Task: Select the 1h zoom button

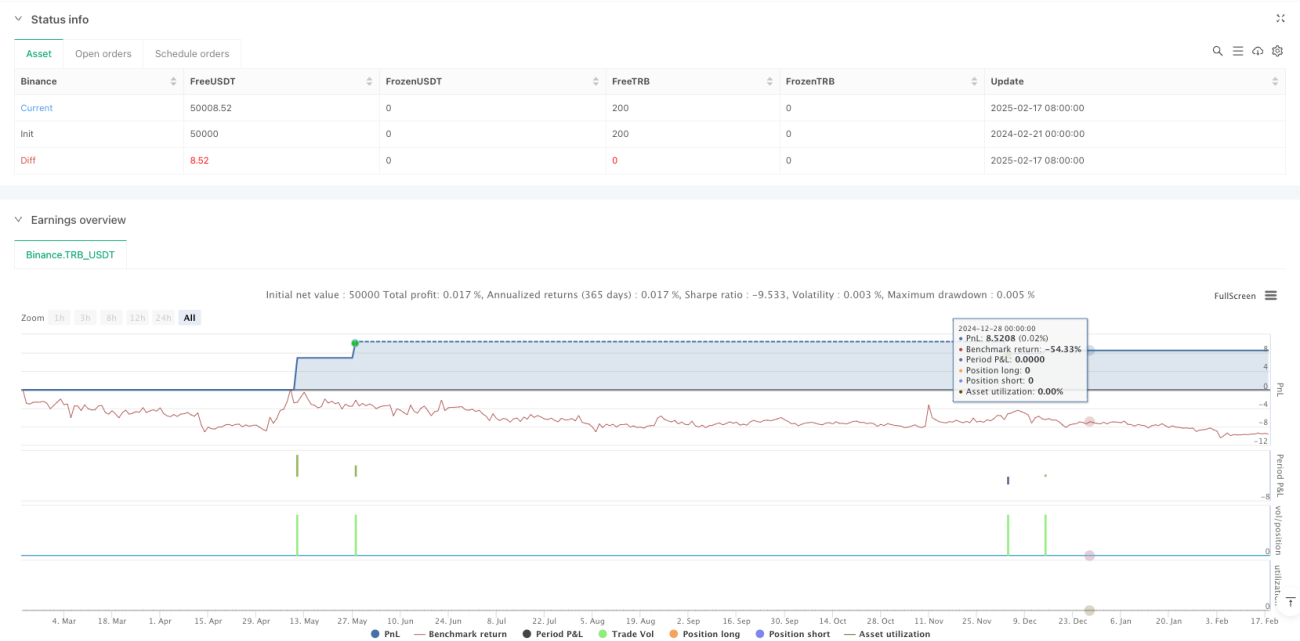Action: point(60,317)
